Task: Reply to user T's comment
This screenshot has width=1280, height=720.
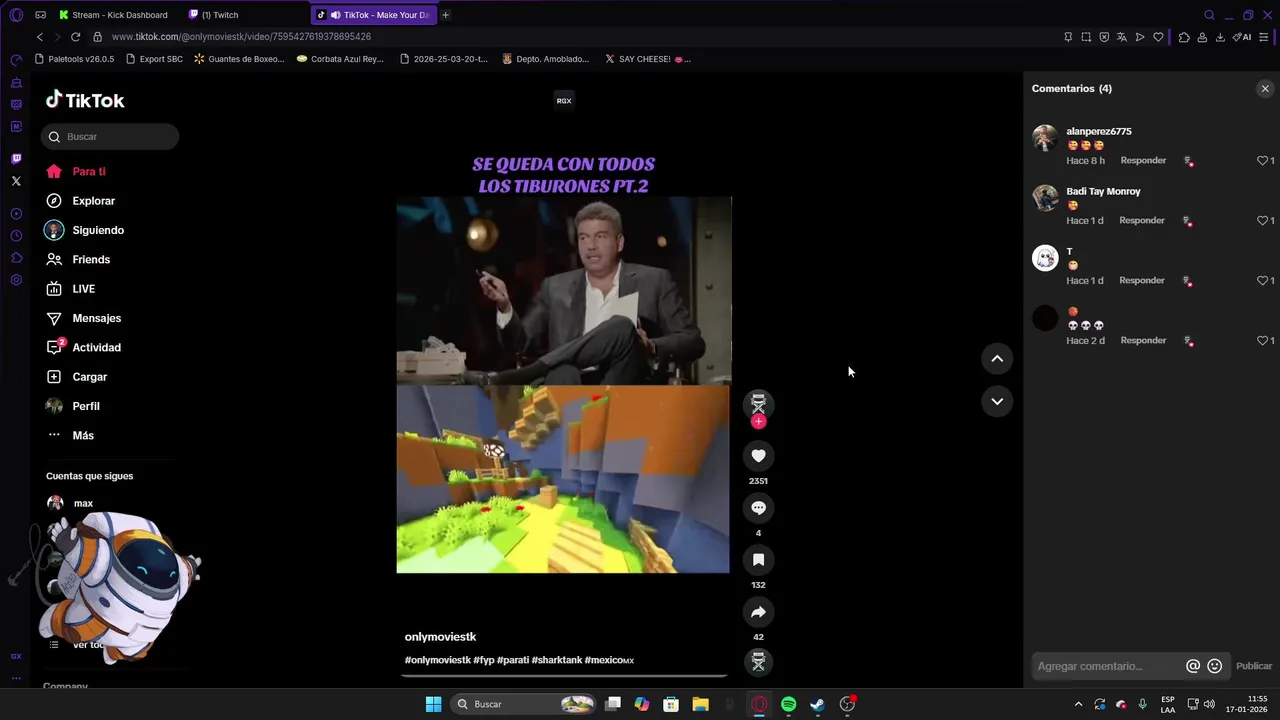Action: [x=1142, y=281]
